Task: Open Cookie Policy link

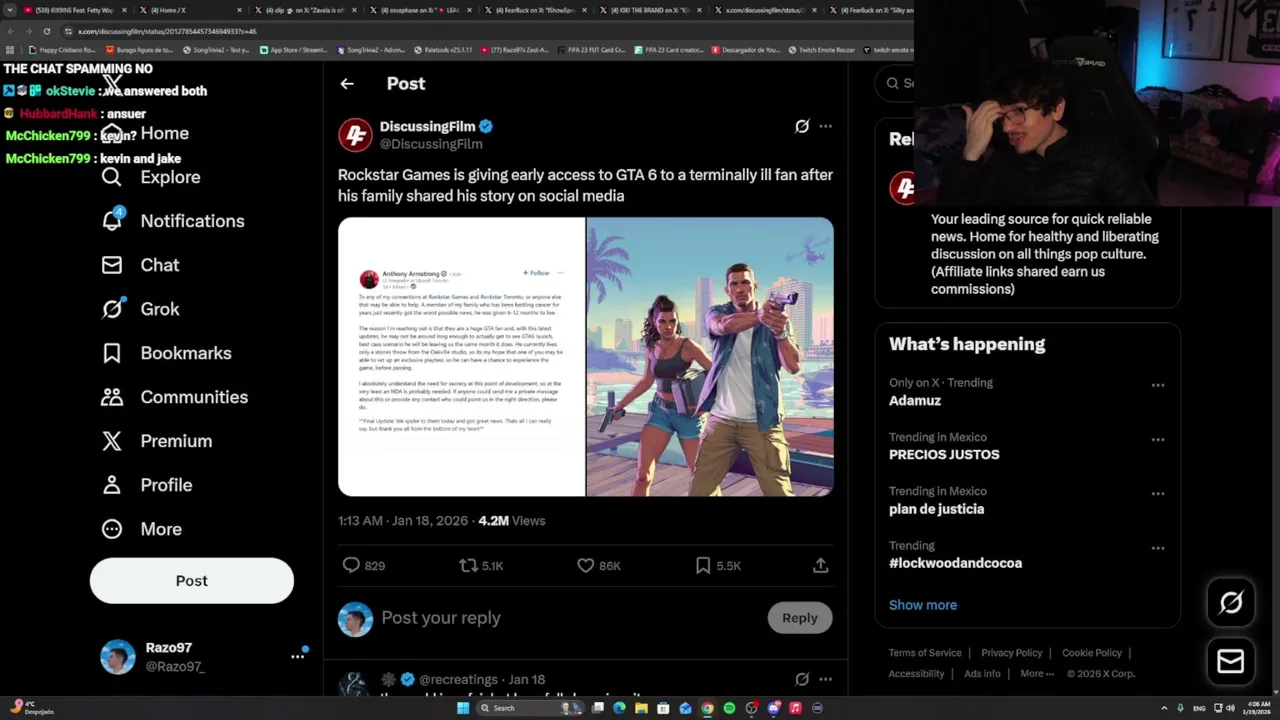Action: (x=1092, y=653)
